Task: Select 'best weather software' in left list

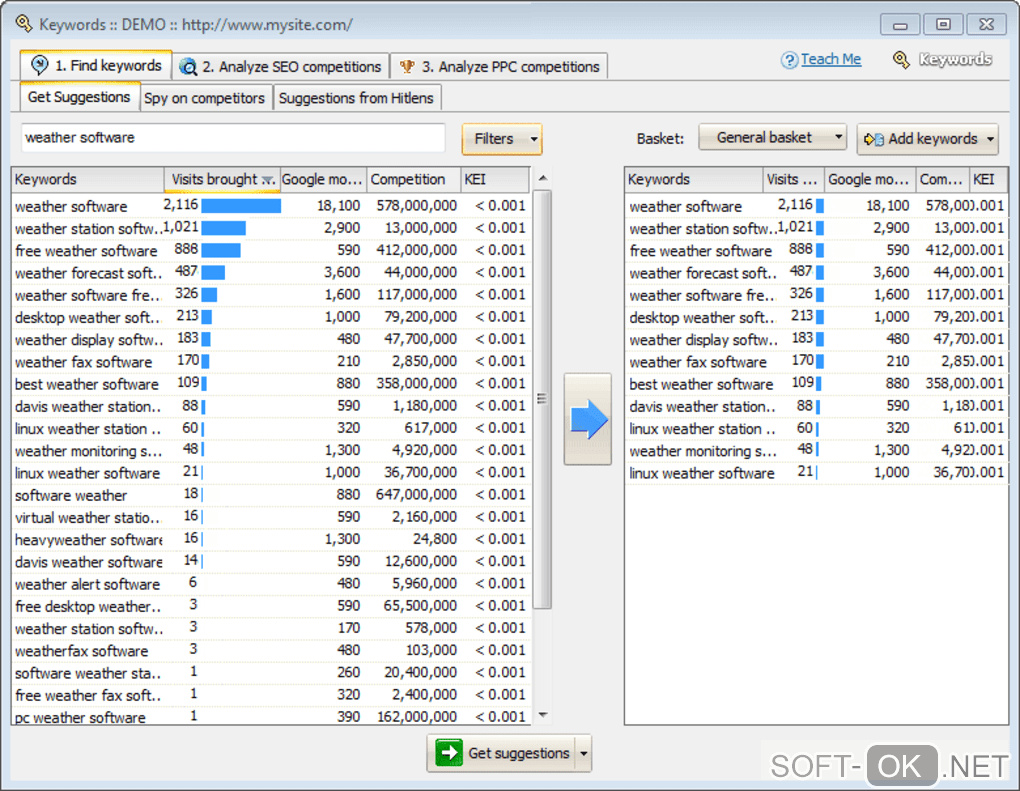Action: tap(271, 384)
